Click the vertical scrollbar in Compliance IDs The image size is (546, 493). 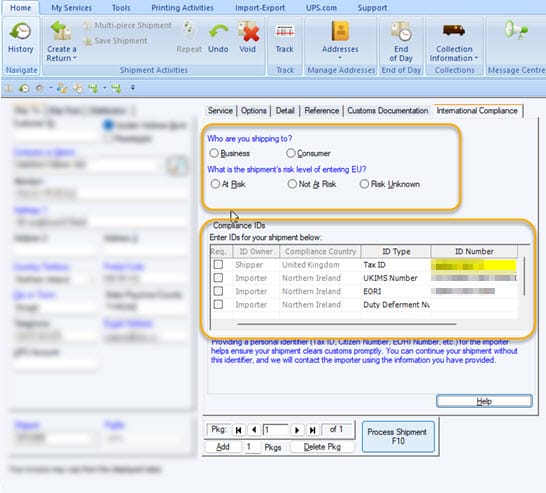point(524,277)
